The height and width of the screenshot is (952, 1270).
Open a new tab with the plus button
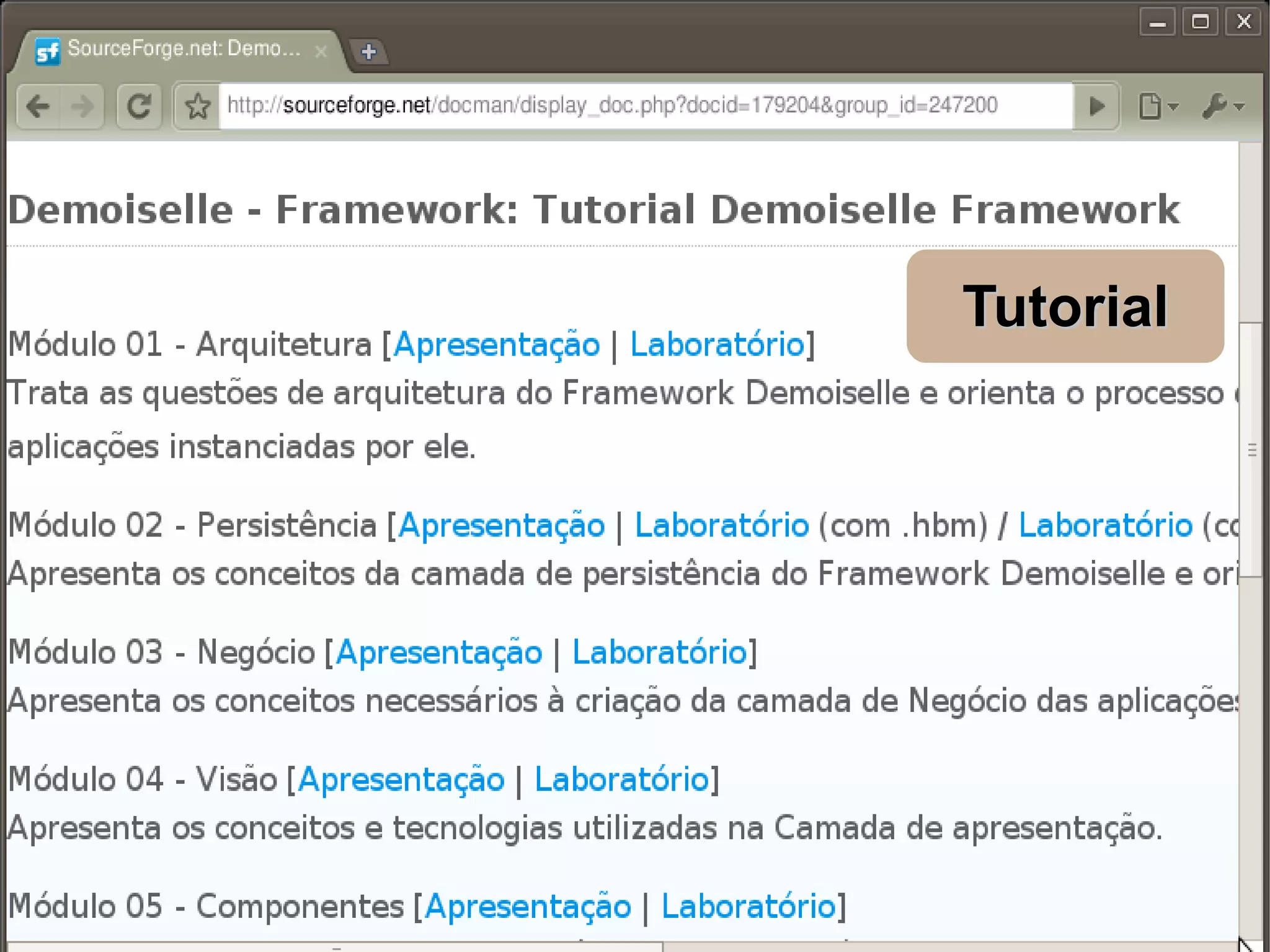tap(369, 51)
